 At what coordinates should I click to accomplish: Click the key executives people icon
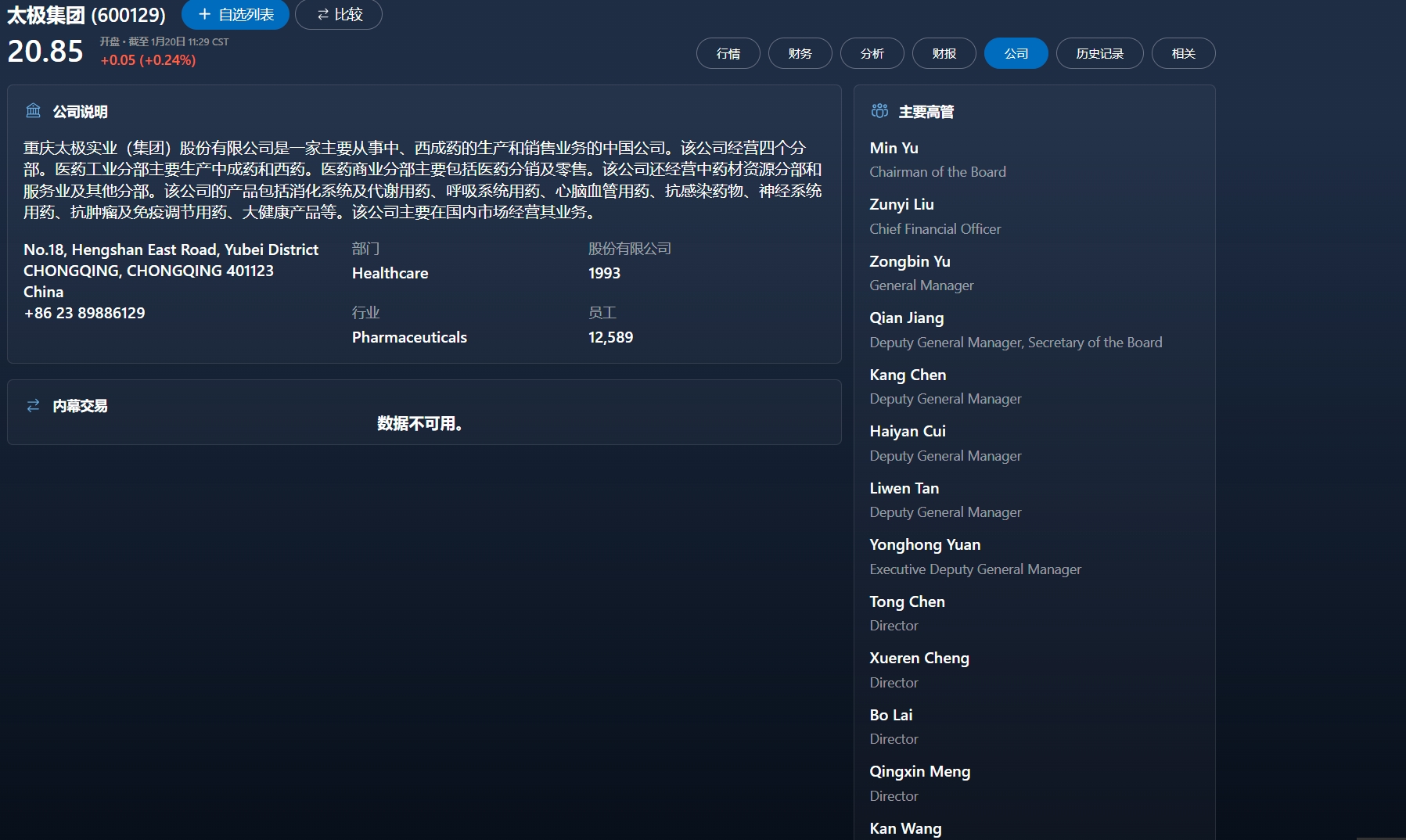[879, 111]
